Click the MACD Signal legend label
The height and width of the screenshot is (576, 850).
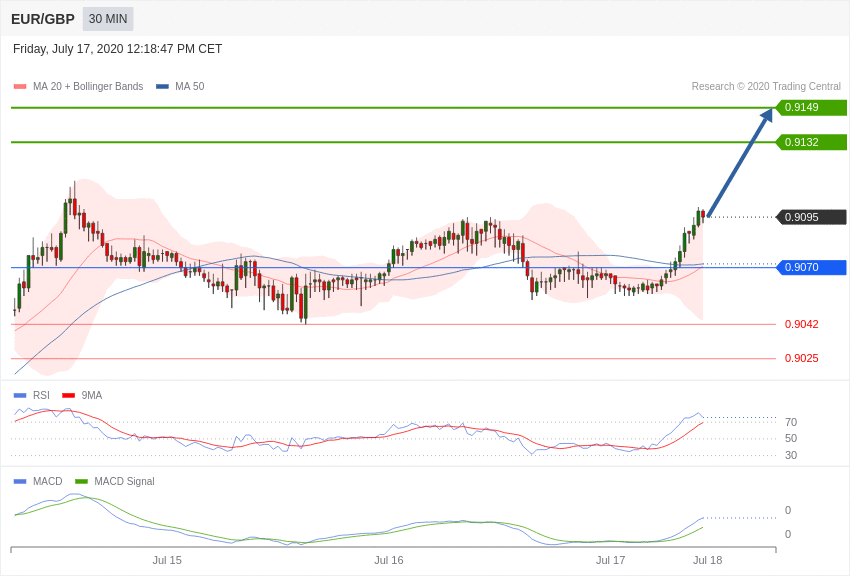click(x=124, y=481)
